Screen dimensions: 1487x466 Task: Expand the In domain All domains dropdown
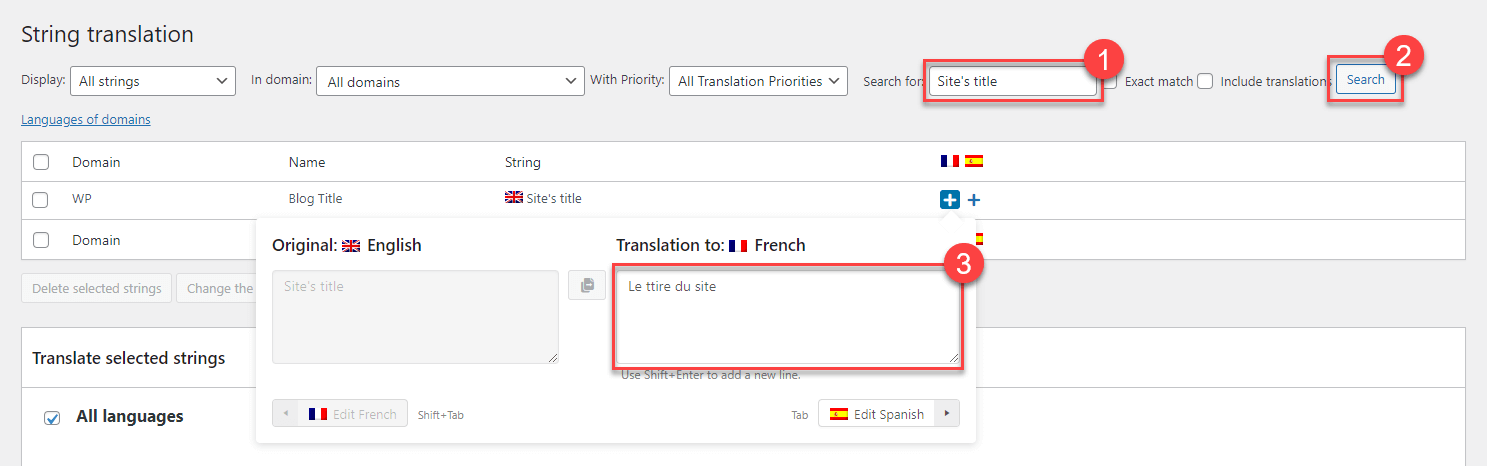pos(450,81)
